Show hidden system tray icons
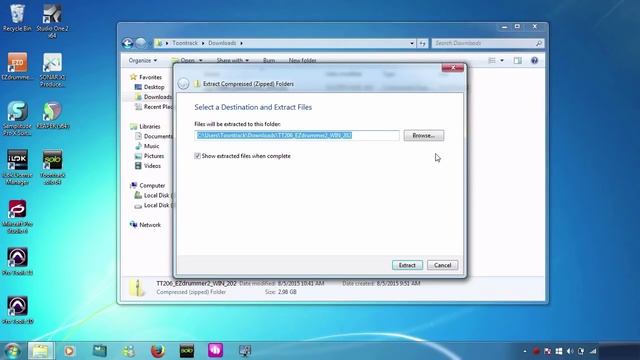Screen dimensions: 640x360 coord(525,351)
